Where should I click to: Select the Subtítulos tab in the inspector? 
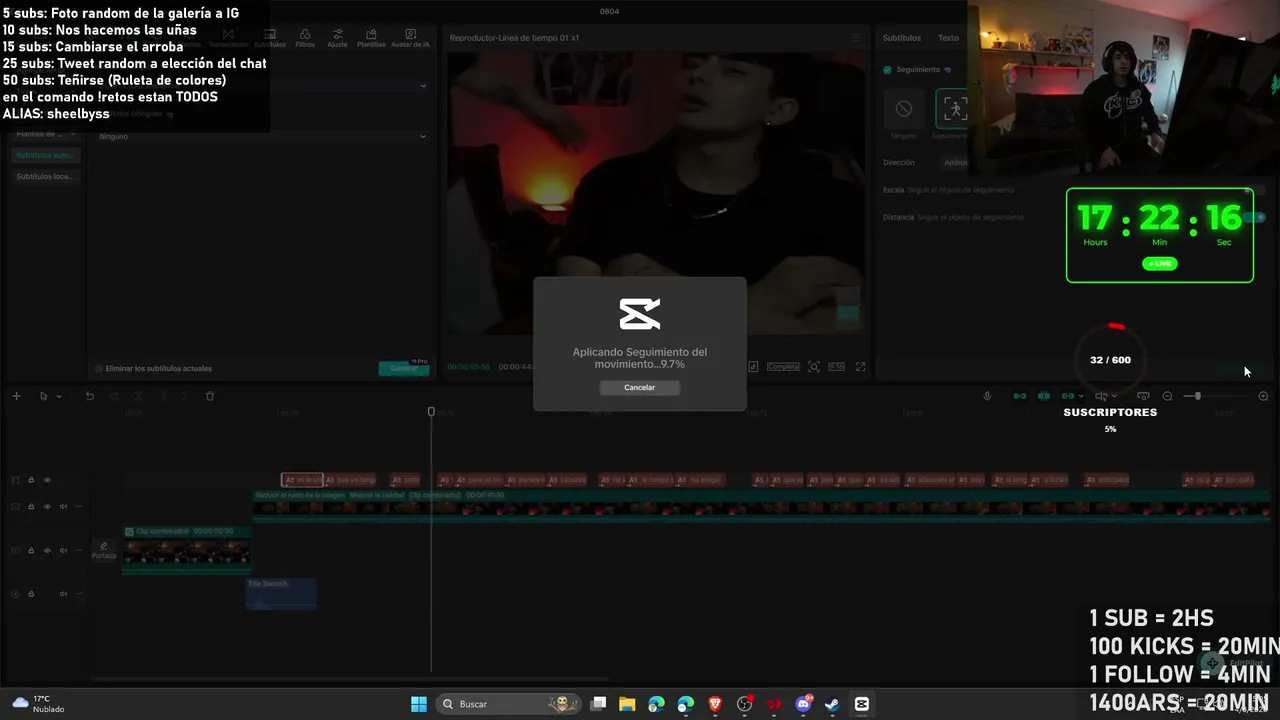point(901,38)
